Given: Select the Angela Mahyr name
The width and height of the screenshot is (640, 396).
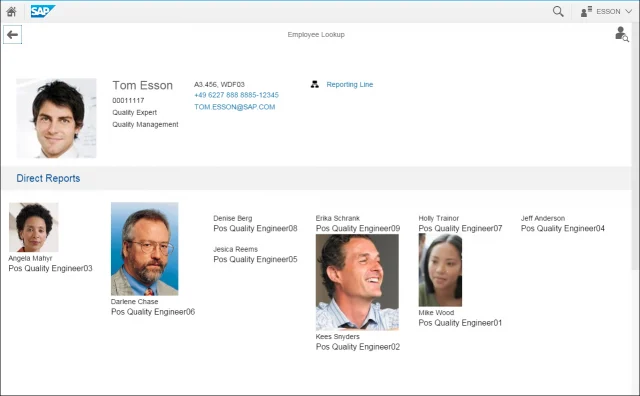Looking at the screenshot, I should click(30, 258).
